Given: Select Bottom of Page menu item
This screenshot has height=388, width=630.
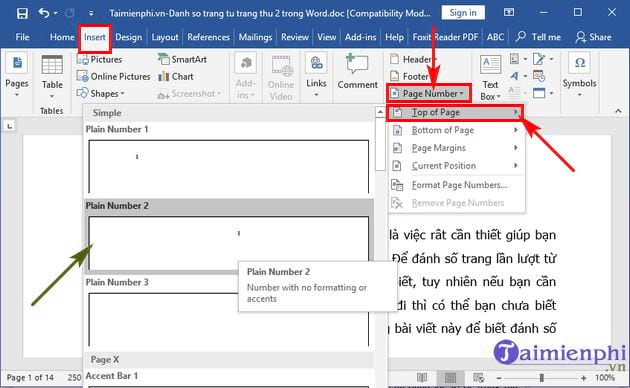Looking at the screenshot, I should (456, 130).
